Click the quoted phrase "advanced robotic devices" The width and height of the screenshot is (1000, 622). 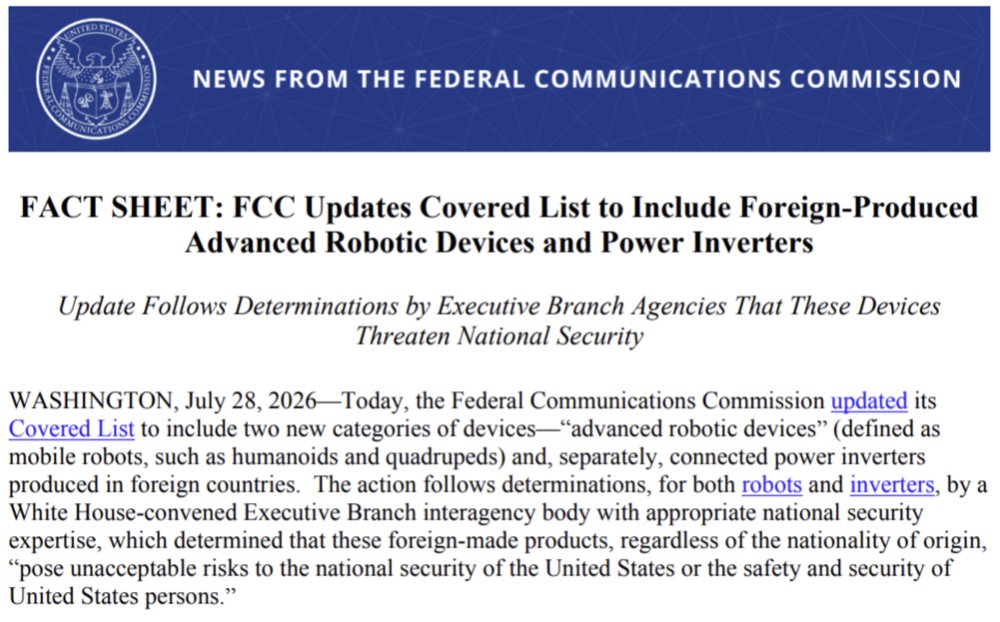tap(693, 429)
